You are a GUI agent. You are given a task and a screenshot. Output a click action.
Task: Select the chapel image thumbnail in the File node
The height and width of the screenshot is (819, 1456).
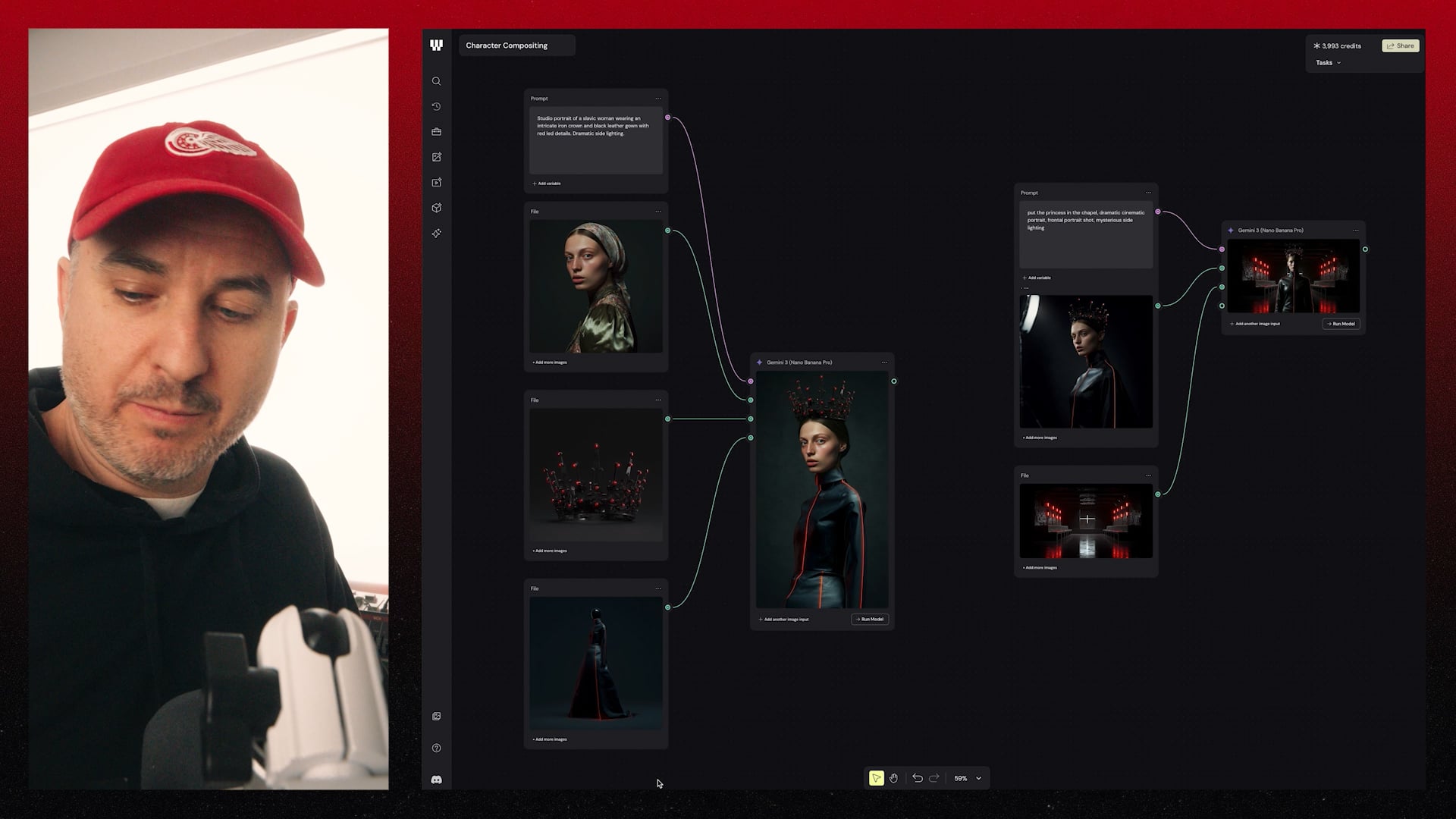(1085, 519)
